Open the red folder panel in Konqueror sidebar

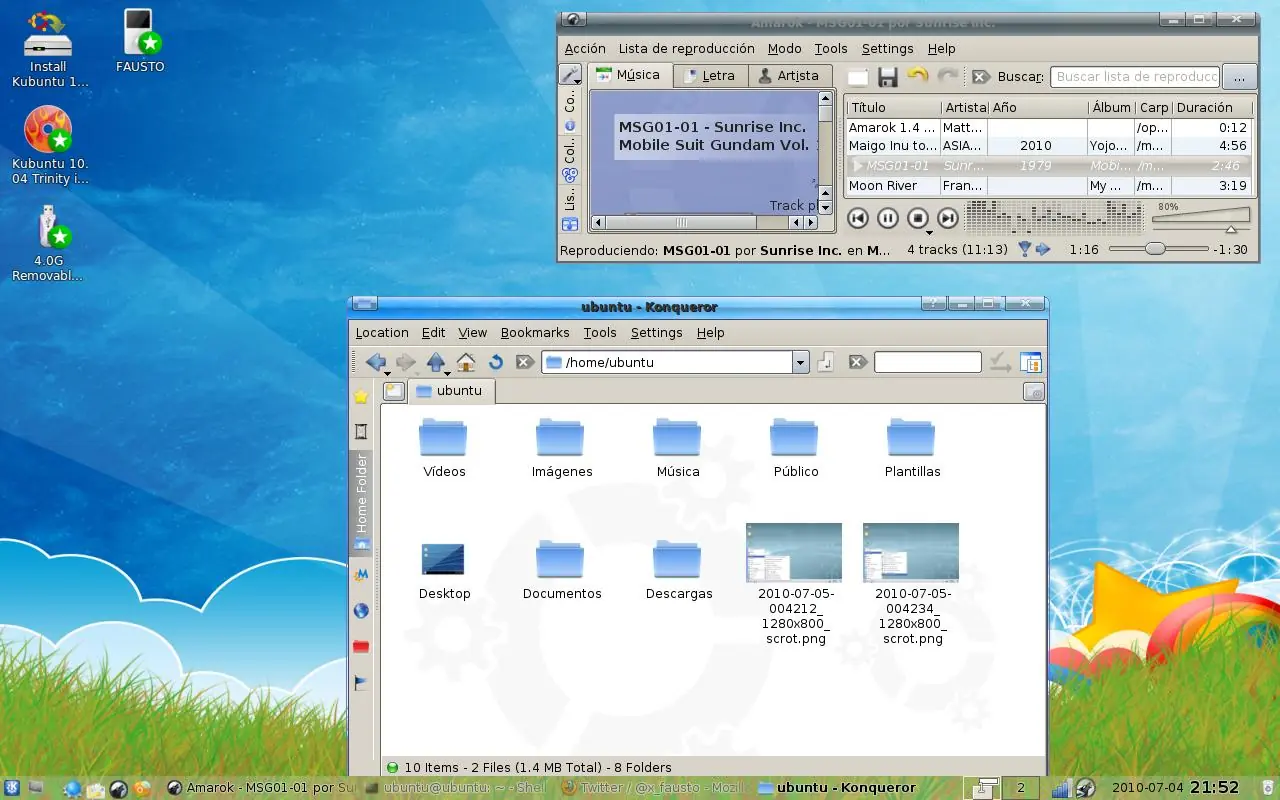361,647
